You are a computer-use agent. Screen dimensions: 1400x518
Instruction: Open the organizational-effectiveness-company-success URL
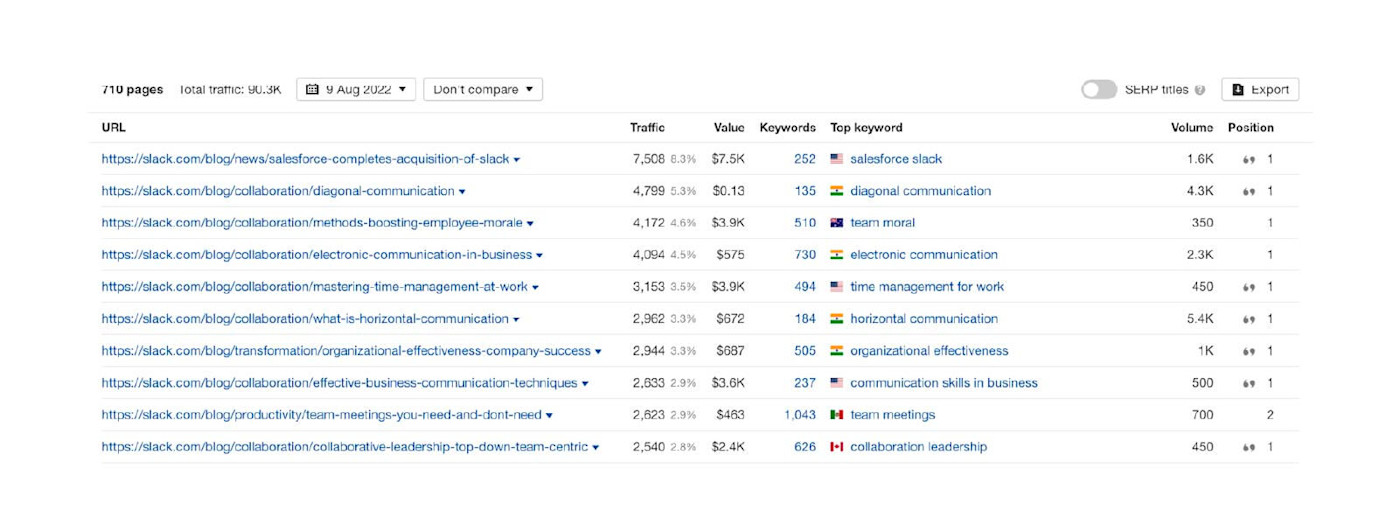(x=346, y=351)
